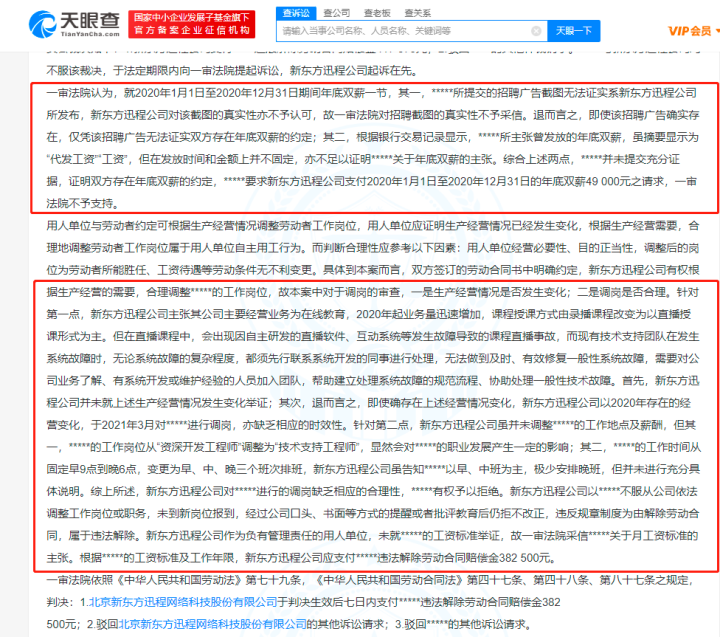Click text 3.驳回*****的其他诉讼请求。
This screenshot has width=720, height=637.
(464, 624)
